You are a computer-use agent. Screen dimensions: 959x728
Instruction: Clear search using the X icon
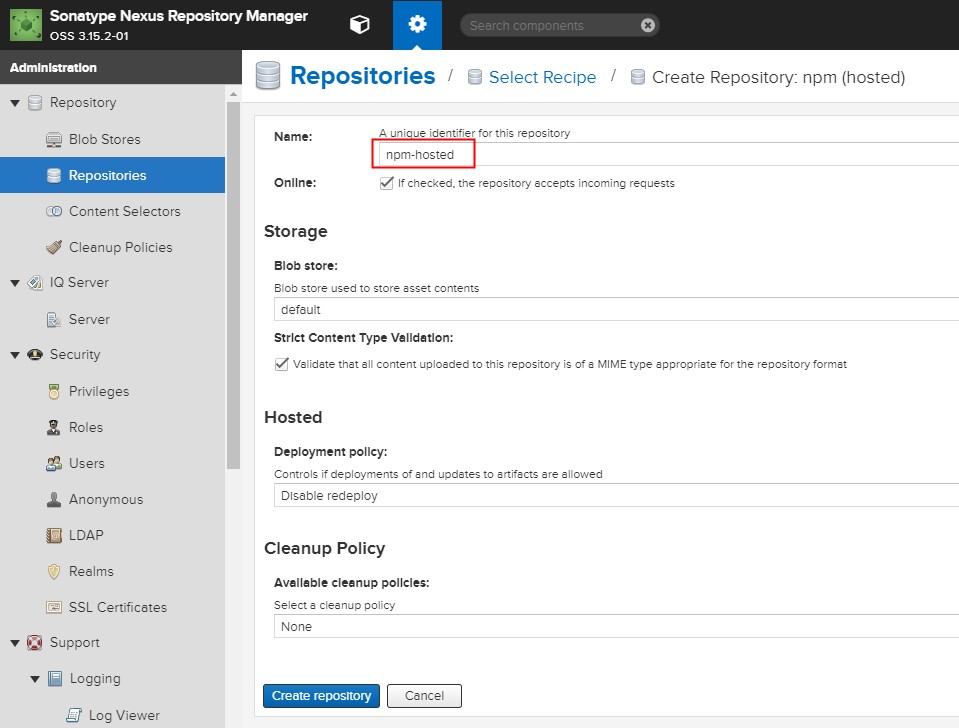(648, 25)
